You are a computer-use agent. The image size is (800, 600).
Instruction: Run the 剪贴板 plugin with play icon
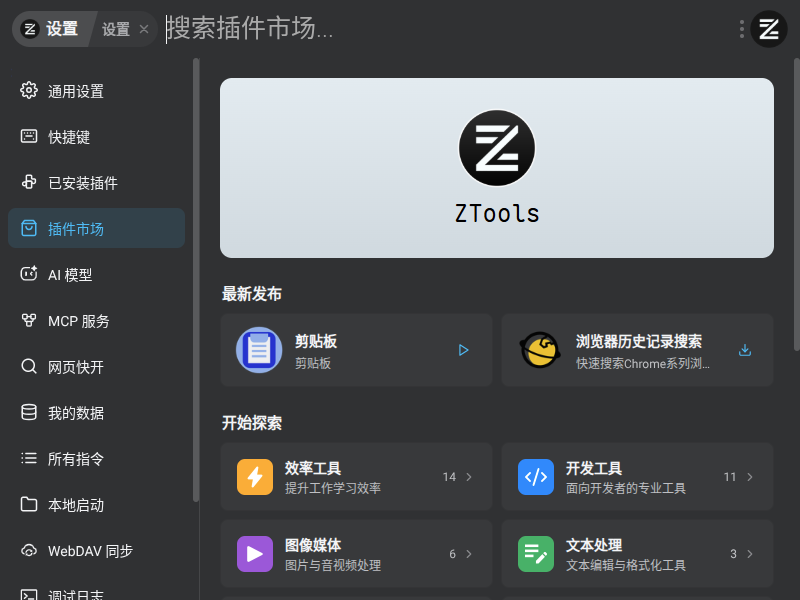tap(463, 350)
